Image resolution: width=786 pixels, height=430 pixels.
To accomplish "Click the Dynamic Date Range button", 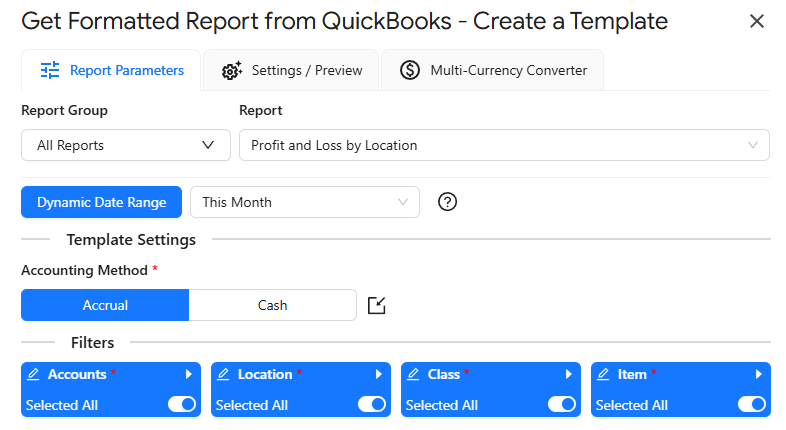I will (x=101, y=202).
